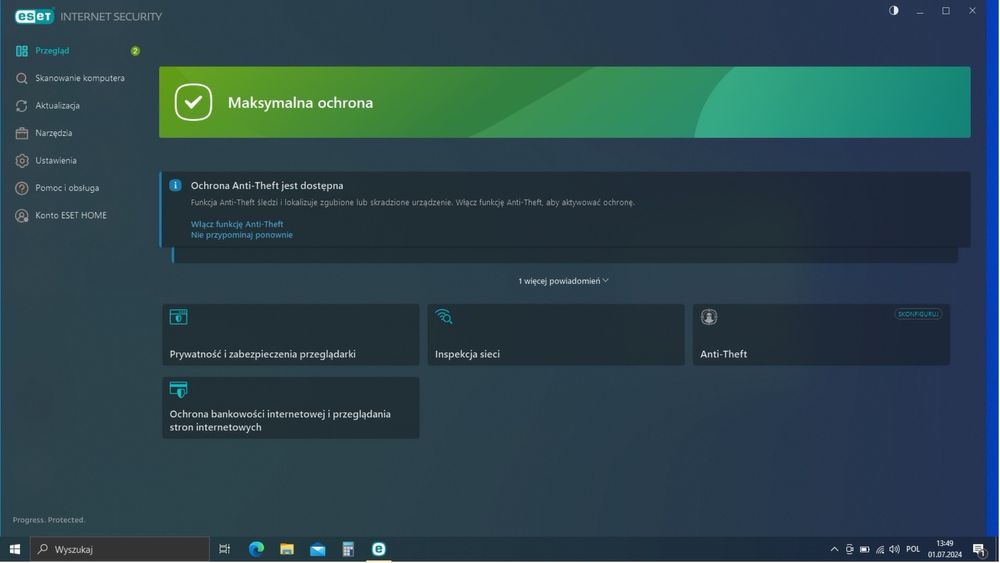1000x563 pixels.
Task: Click the magnifier icon for computer scan
Action: pyautogui.click(x=22, y=78)
